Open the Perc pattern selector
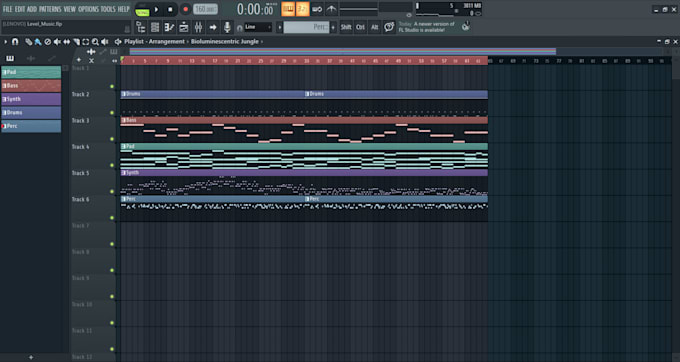The image size is (680, 362). (306, 27)
